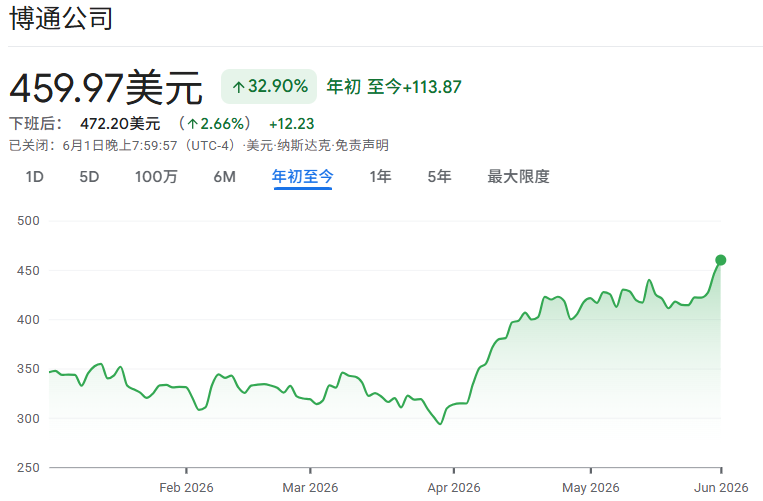Click the 459.97美元 stock price
Image resolution: width=763 pixels, height=501 pixels.
click(106, 88)
